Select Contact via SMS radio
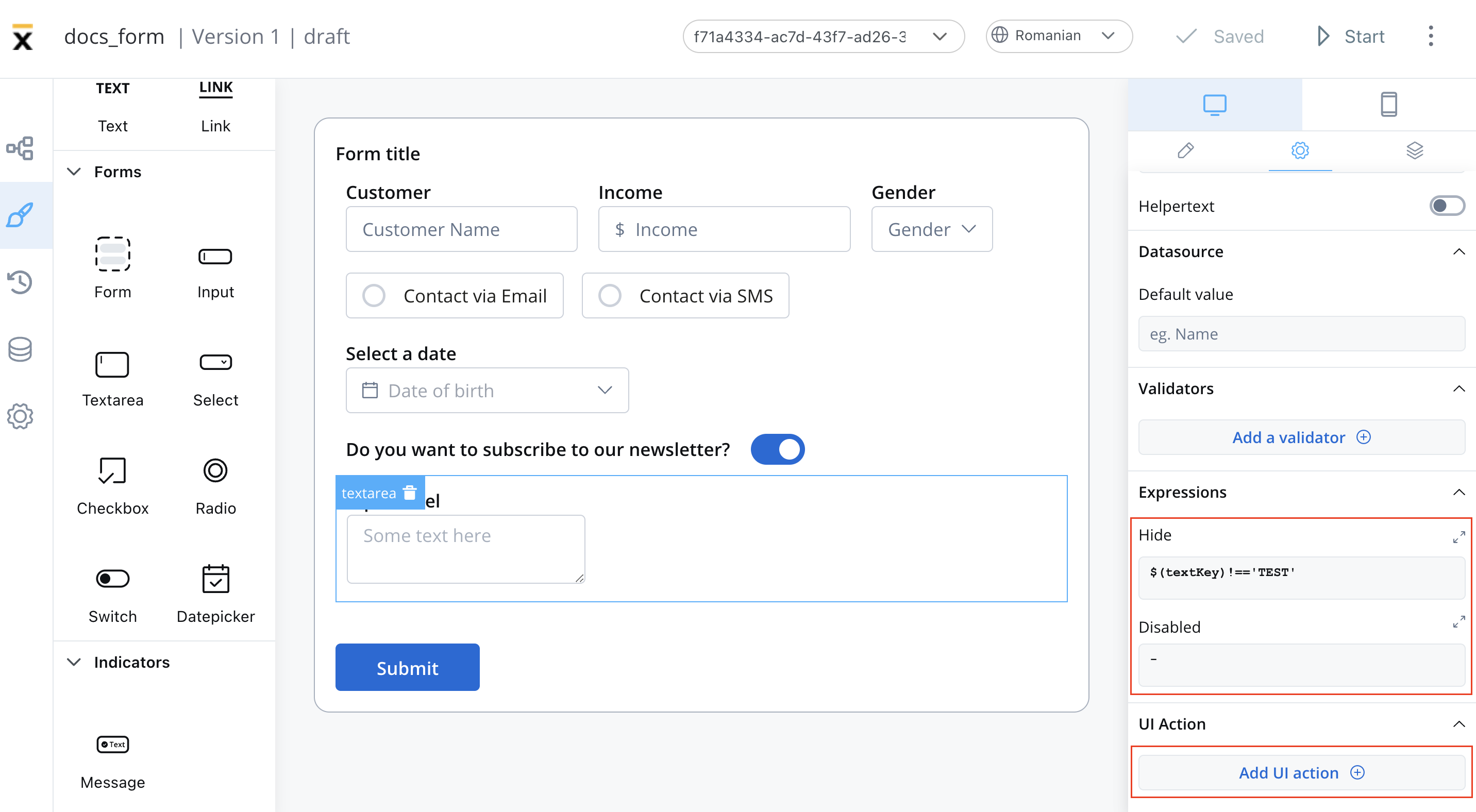This screenshot has height=812, width=1476. click(x=685, y=295)
